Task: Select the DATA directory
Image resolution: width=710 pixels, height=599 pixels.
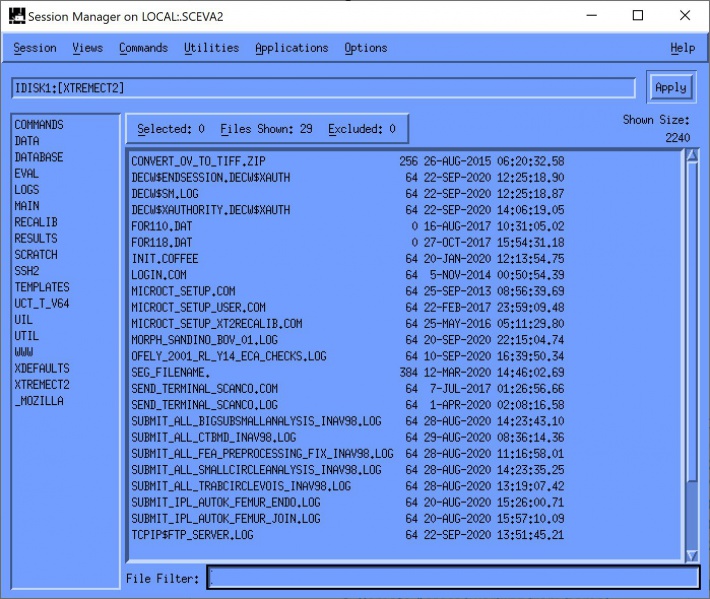Action: pos(27,141)
